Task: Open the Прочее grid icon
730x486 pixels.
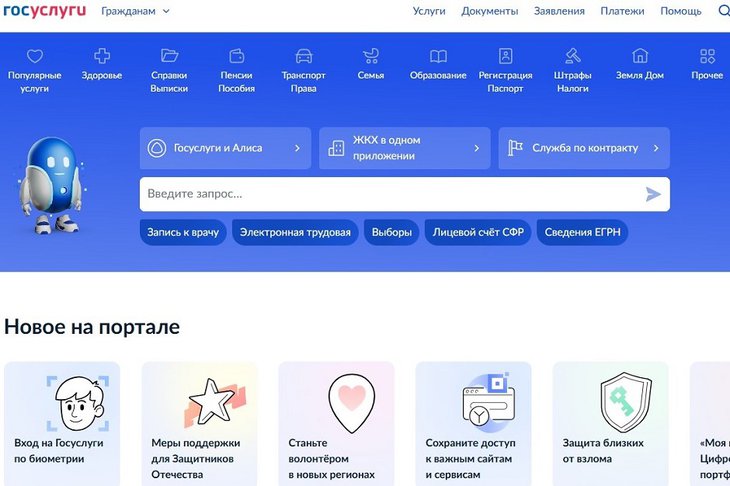Action: pyautogui.click(x=707, y=56)
